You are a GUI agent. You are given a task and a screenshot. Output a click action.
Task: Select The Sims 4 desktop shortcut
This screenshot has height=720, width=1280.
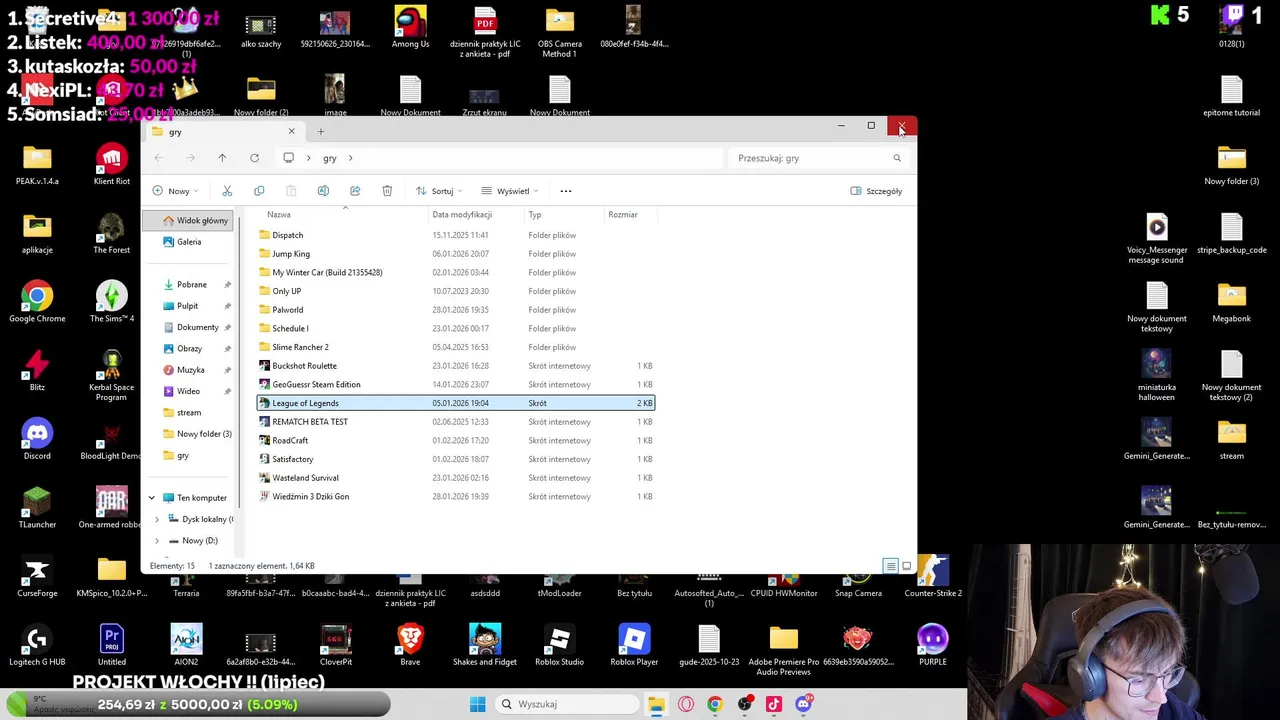coord(111,302)
